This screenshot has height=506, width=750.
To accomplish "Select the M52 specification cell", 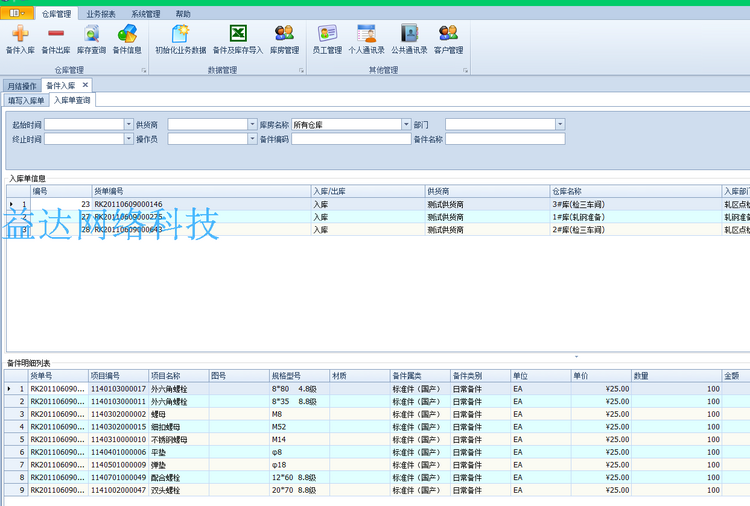I will pyautogui.click(x=299, y=427).
